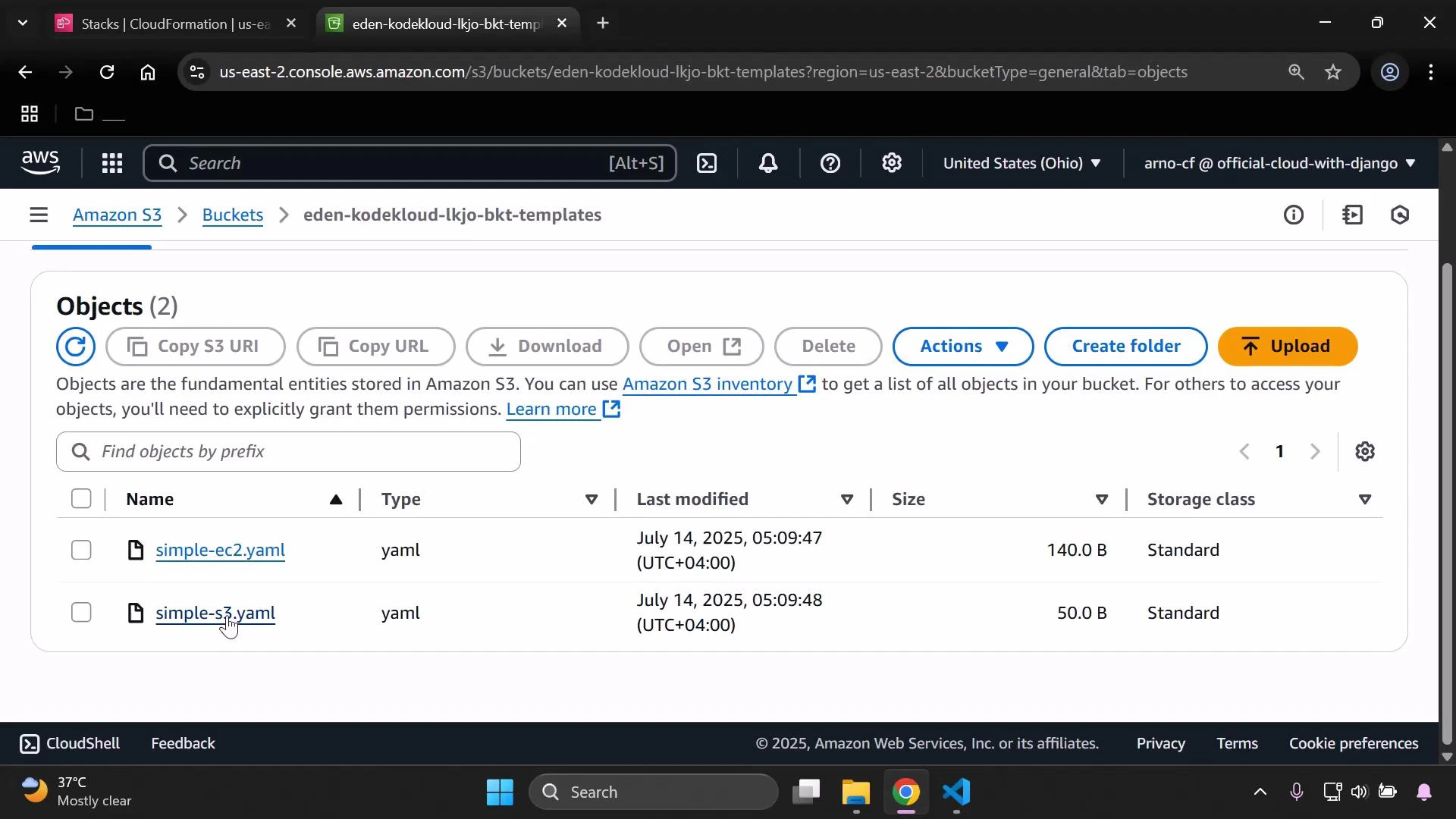Select the simple-ec2.yaml row checkbox
The width and height of the screenshot is (1456, 819).
80,550
